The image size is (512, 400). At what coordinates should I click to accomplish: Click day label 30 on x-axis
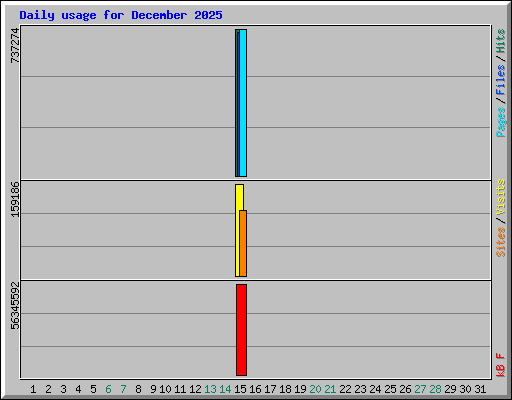pos(465,389)
